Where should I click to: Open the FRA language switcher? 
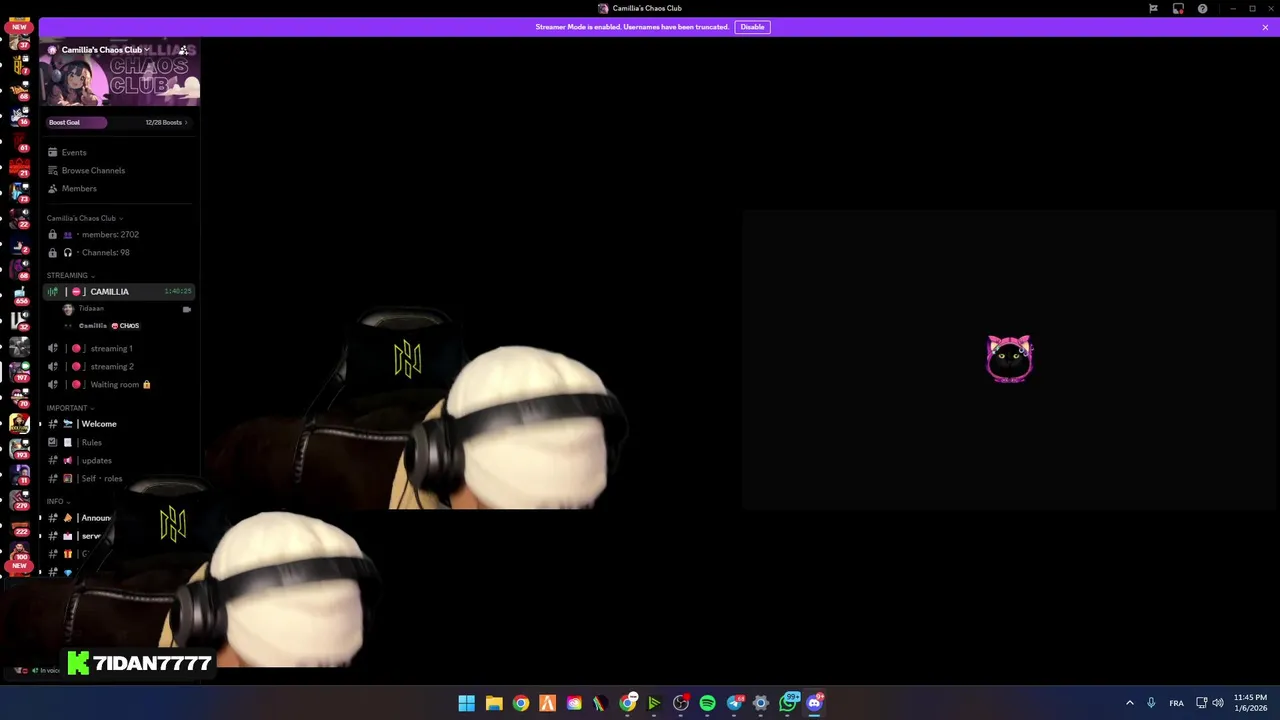click(x=1176, y=703)
